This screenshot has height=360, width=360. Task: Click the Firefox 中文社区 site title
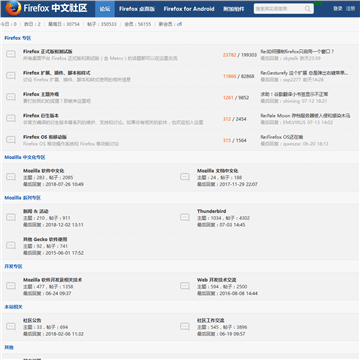tap(55, 8)
